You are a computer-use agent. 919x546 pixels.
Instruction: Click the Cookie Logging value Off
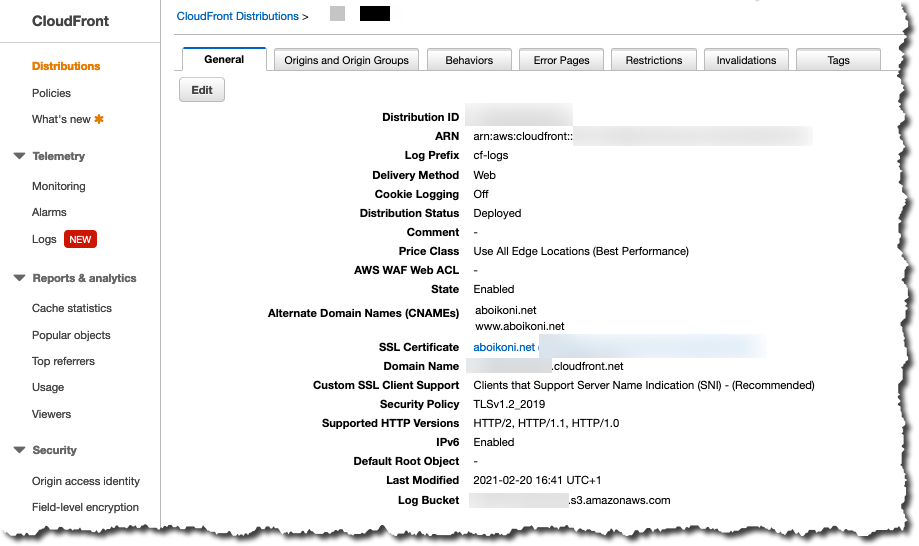(x=481, y=194)
